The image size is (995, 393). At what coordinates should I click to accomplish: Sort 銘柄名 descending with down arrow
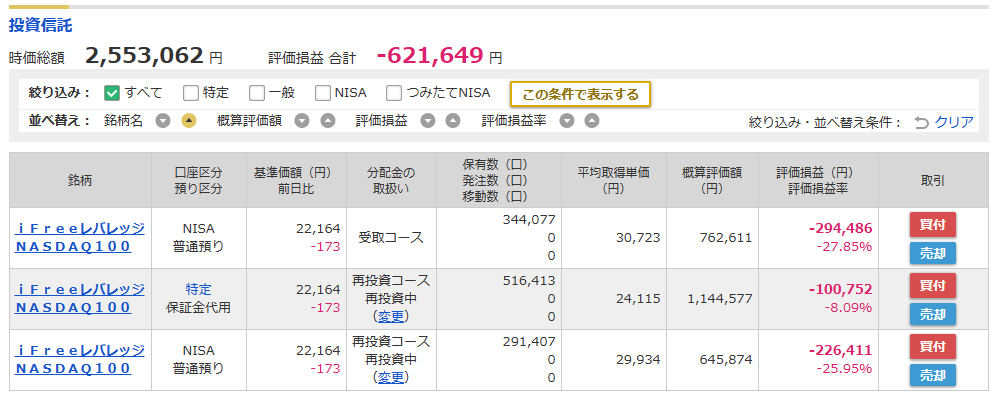(163, 121)
